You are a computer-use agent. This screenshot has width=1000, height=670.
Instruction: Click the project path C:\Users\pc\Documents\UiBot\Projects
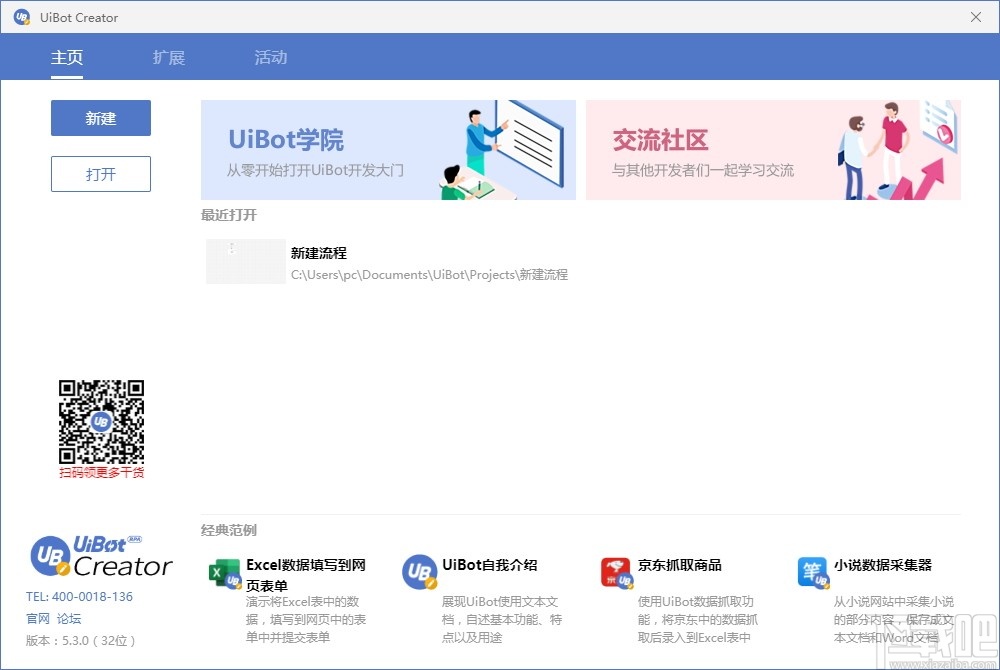pyautogui.click(x=429, y=275)
